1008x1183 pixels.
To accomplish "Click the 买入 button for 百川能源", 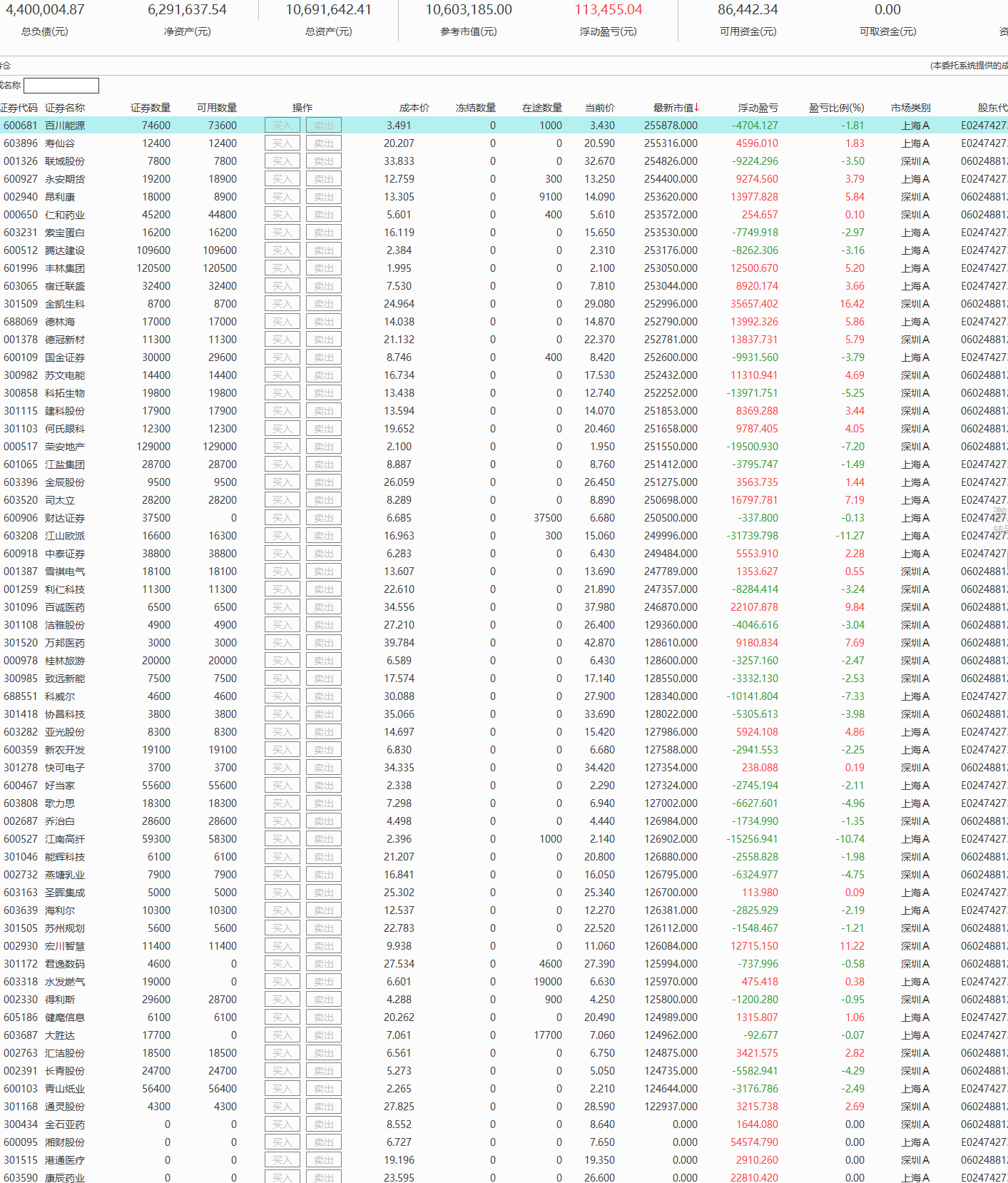I will click(282, 126).
